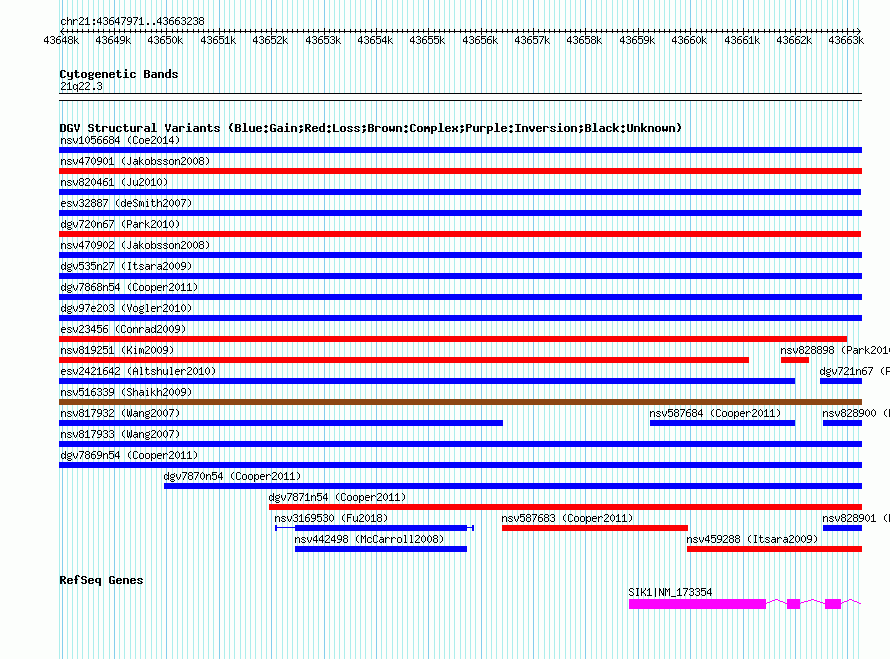
Task: Click the nsv3169530 (Fu2018) whiskered bar
Action: tap(375, 528)
